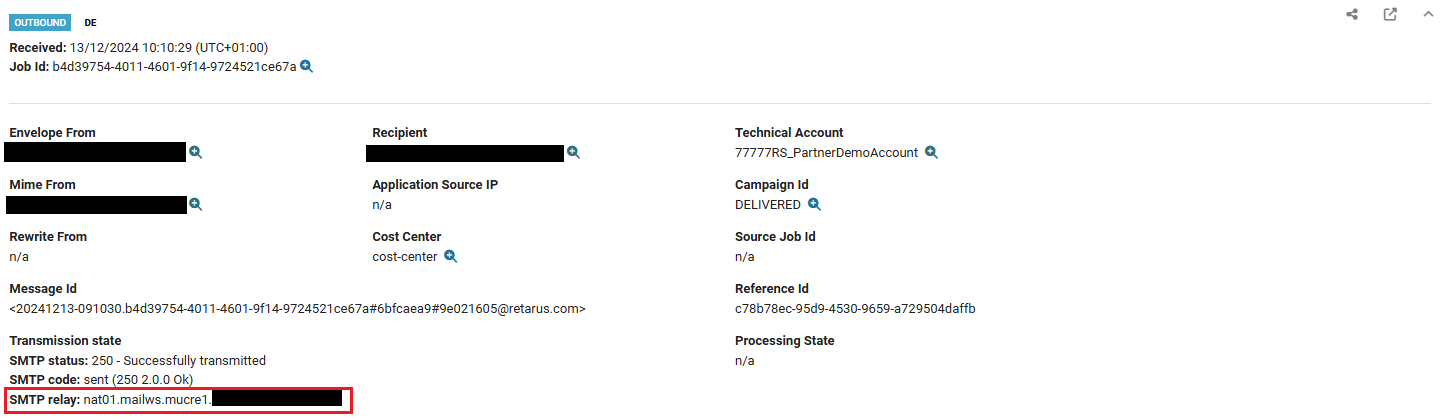Click magnifier next to Mime From

pos(196,204)
